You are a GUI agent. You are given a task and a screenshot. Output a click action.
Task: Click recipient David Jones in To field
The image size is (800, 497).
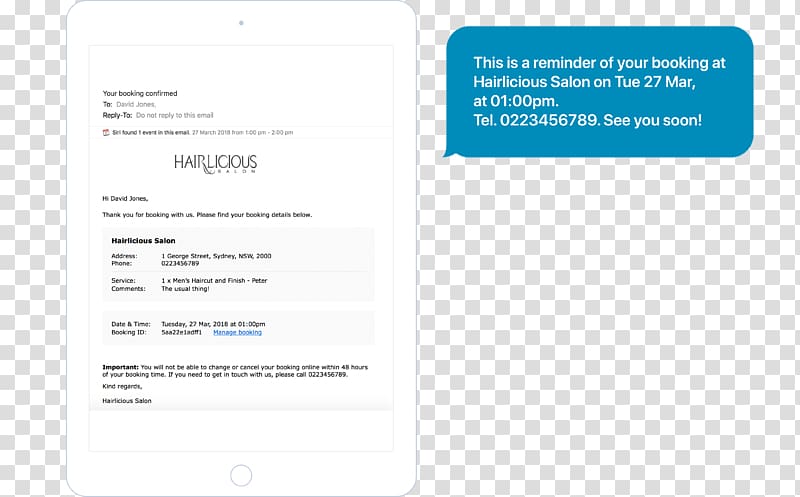point(136,104)
